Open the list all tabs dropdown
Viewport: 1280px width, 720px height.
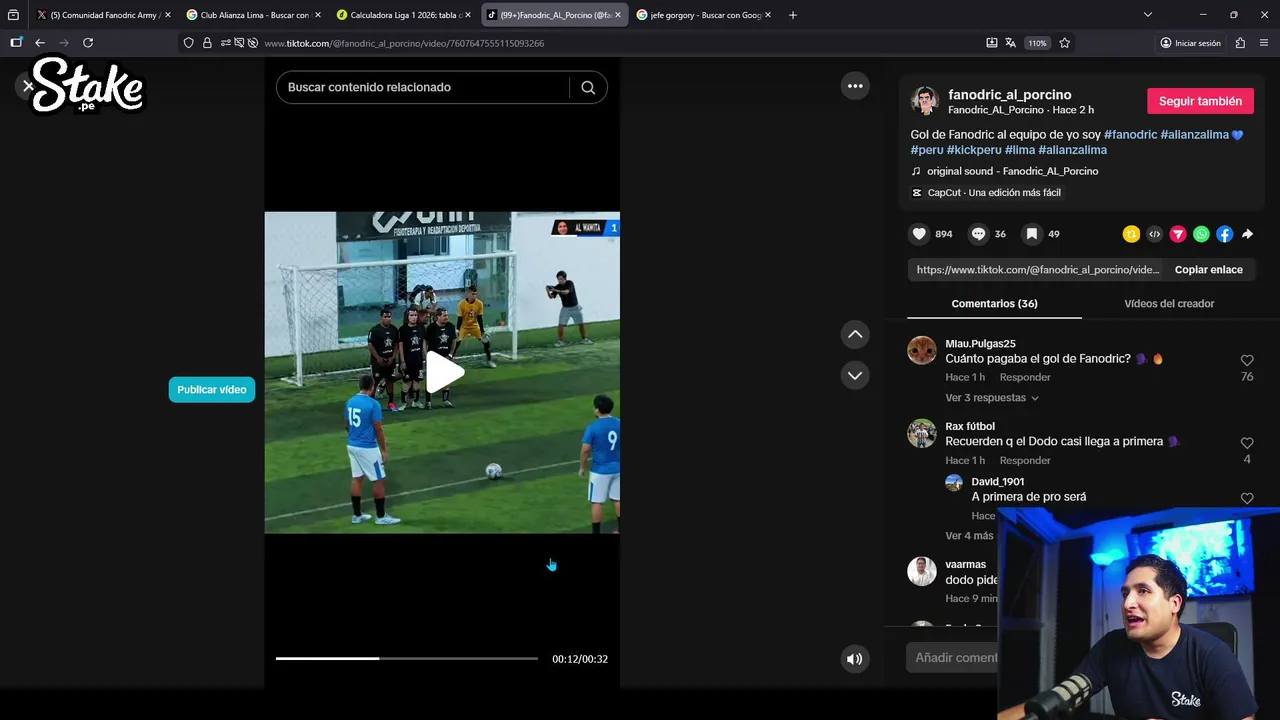tap(1148, 15)
